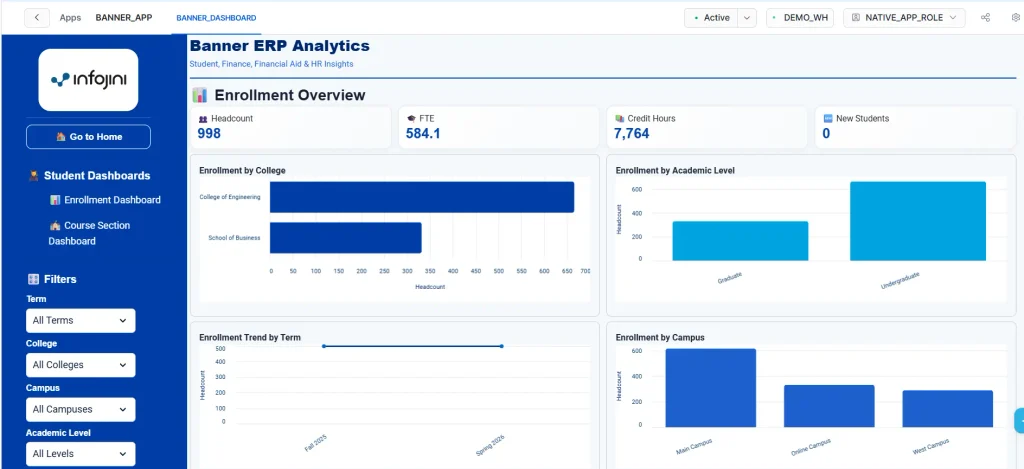
Task: Click the Infojini logo
Action: point(88,80)
